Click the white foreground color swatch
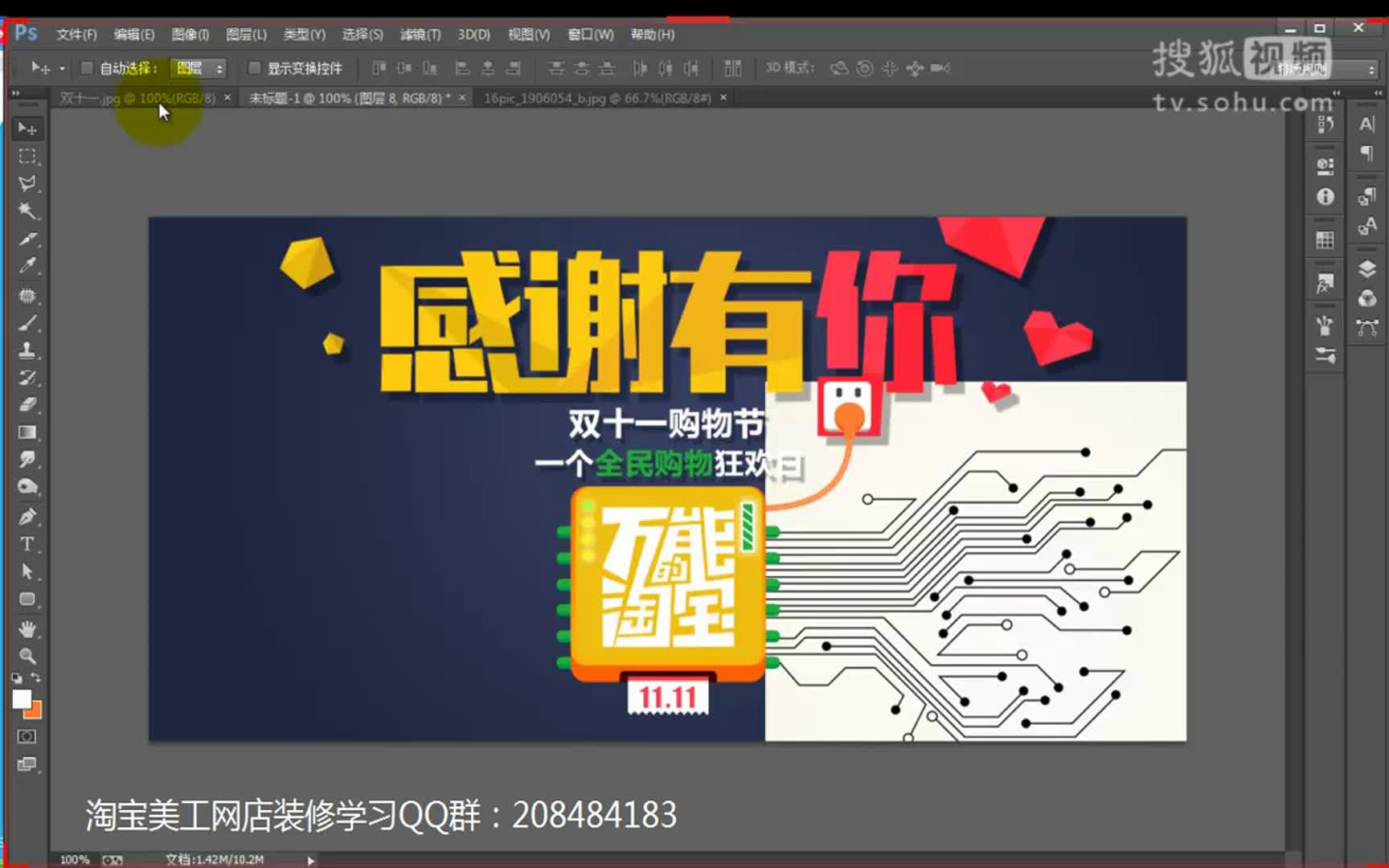1389x868 pixels. 22,699
